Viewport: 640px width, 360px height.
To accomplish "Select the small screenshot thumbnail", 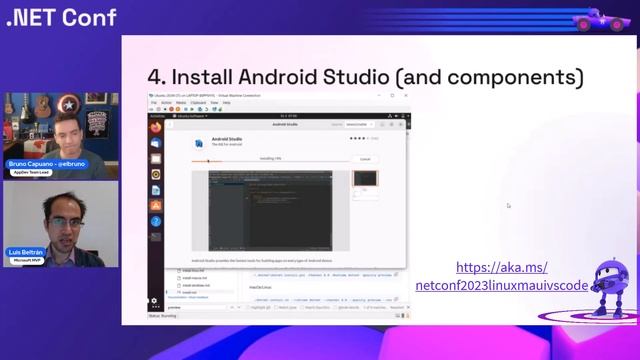I will pyautogui.click(x=365, y=178).
